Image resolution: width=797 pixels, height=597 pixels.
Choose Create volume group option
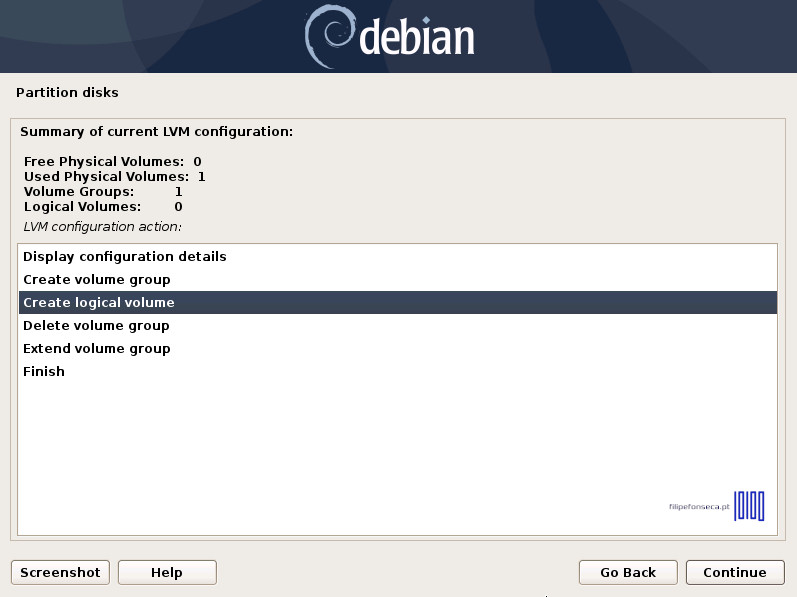97,280
